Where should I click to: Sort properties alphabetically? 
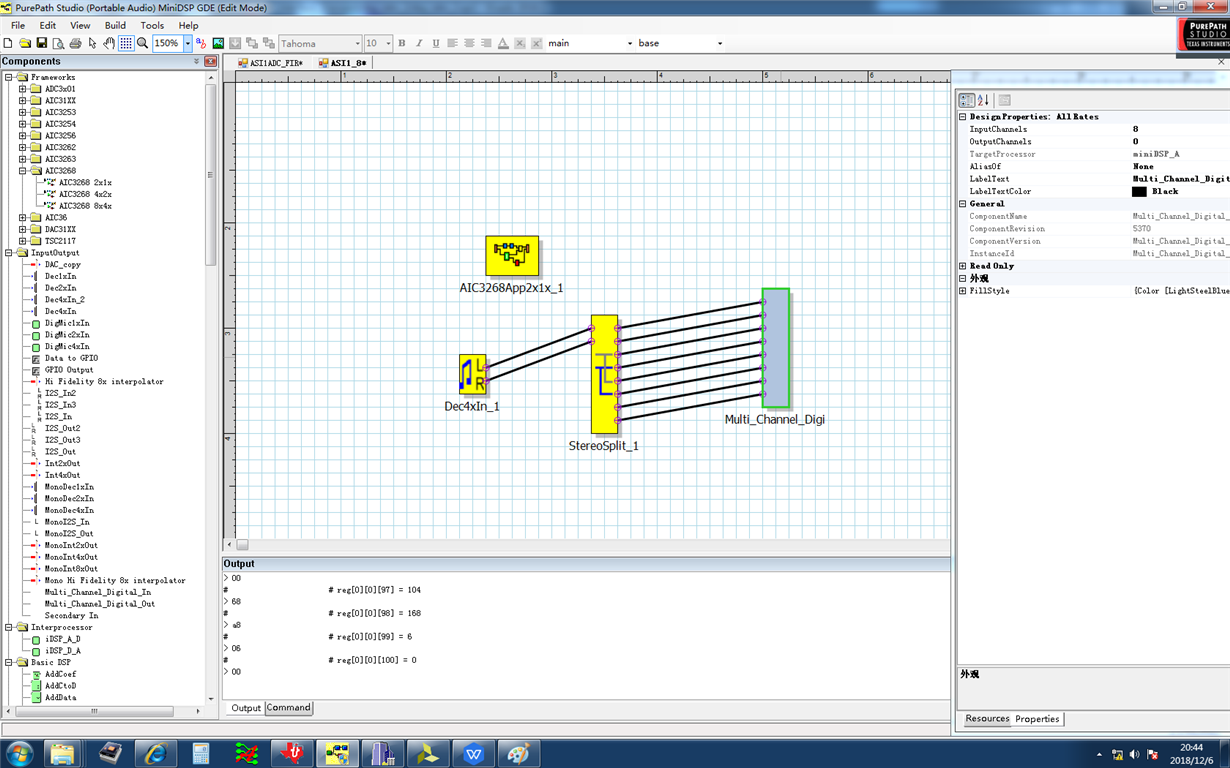[983, 100]
